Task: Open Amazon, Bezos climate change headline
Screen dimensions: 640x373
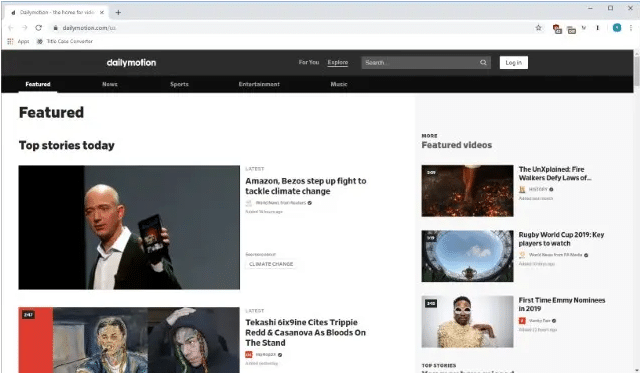Action: click(306, 186)
